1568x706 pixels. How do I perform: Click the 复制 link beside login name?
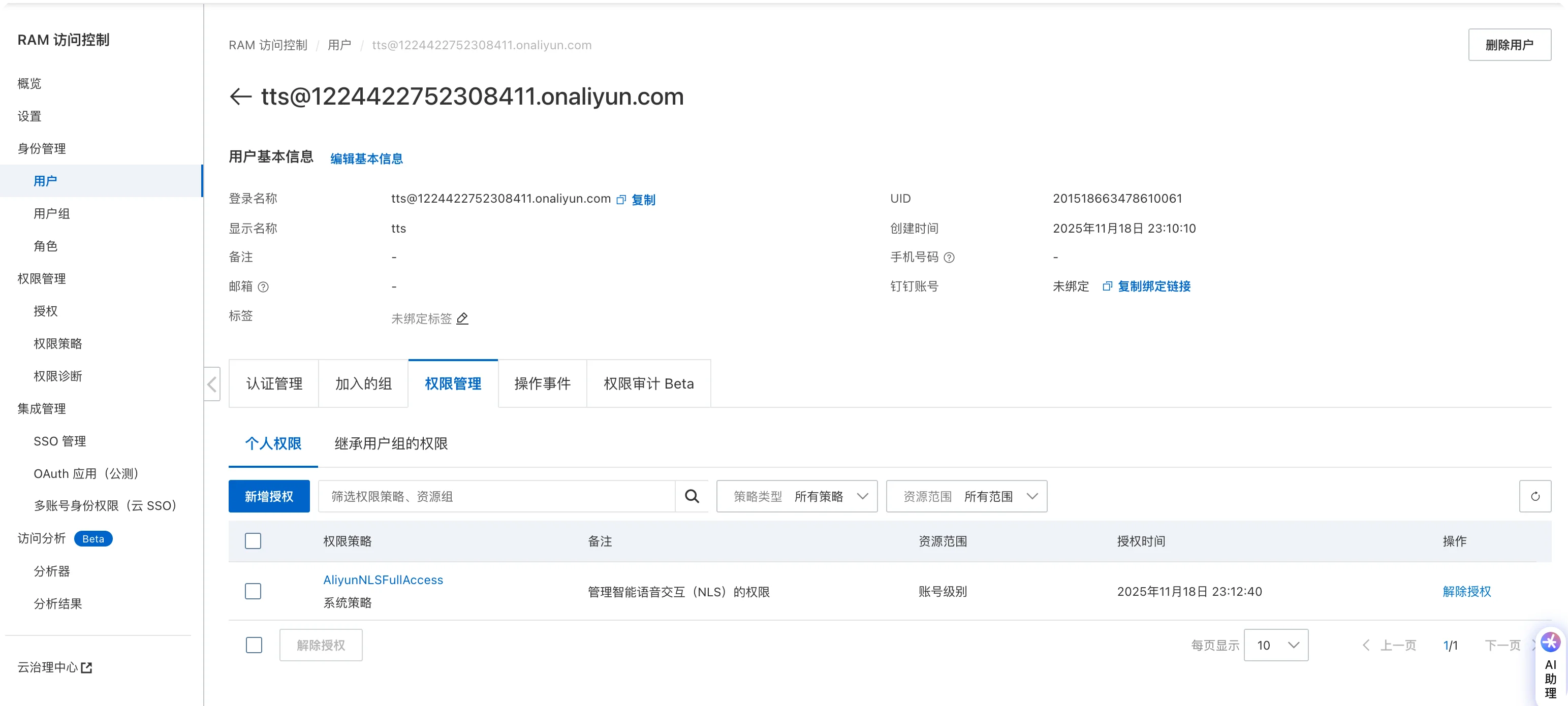(643, 200)
